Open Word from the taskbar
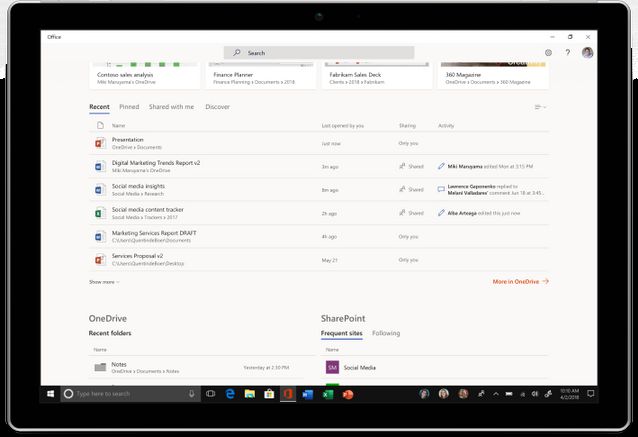 tap(308, 394)
